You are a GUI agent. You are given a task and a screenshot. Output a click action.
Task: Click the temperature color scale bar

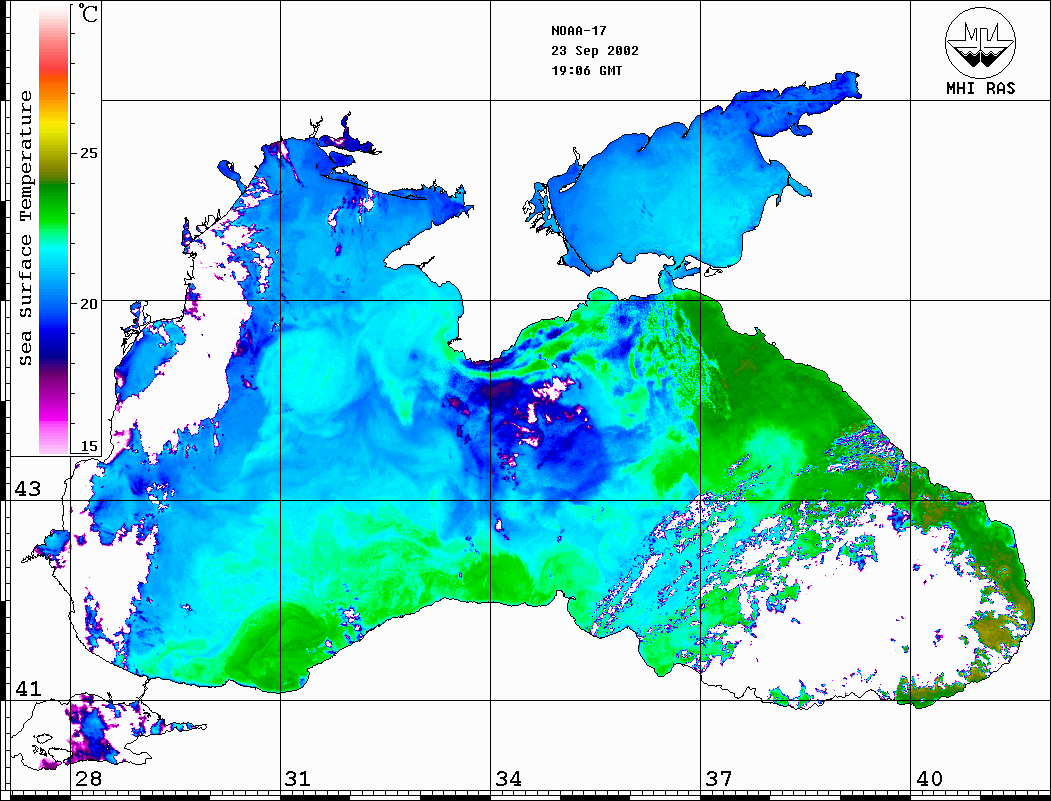point(54,230)
